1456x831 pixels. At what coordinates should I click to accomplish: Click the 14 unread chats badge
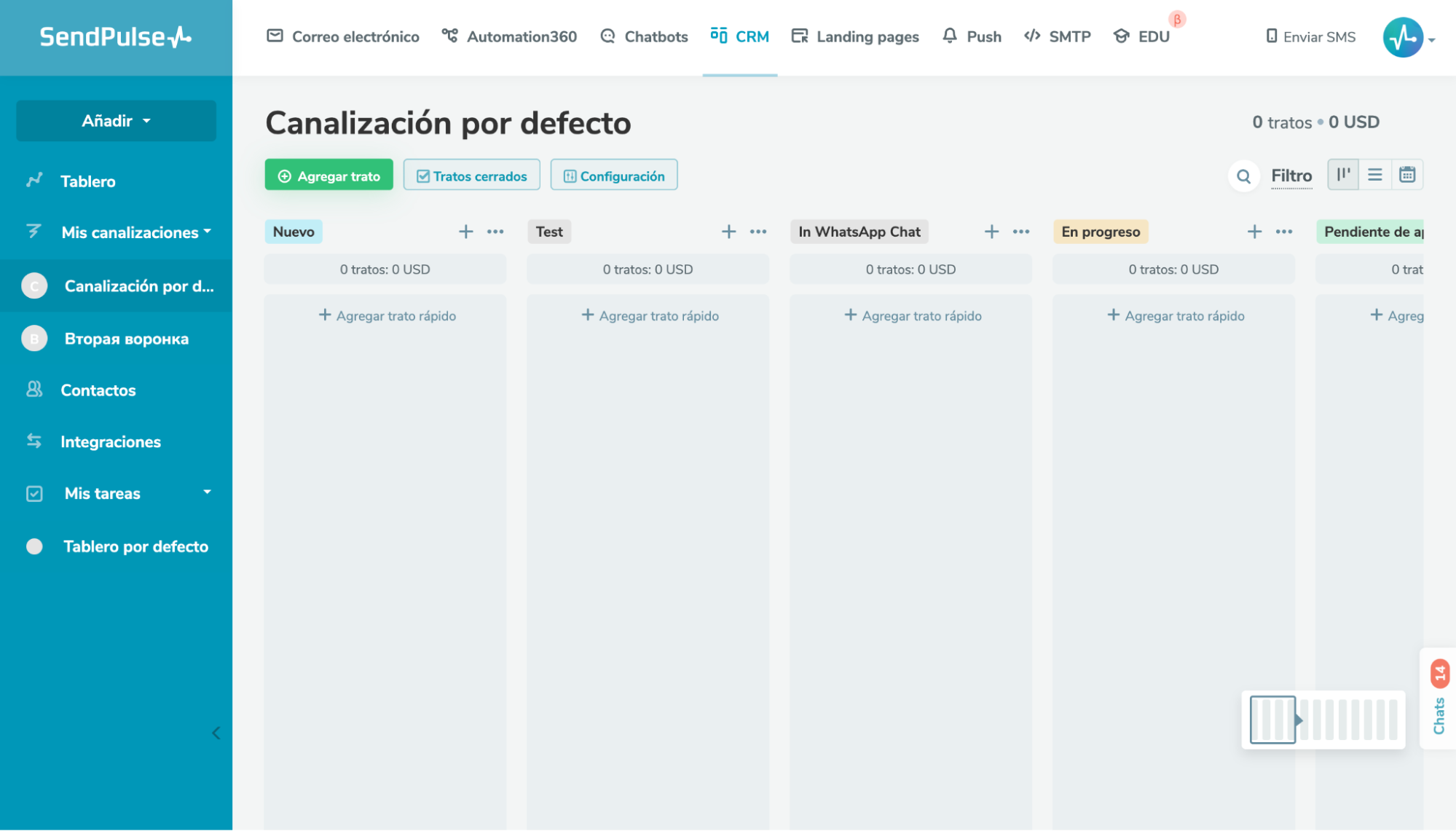1440,674
